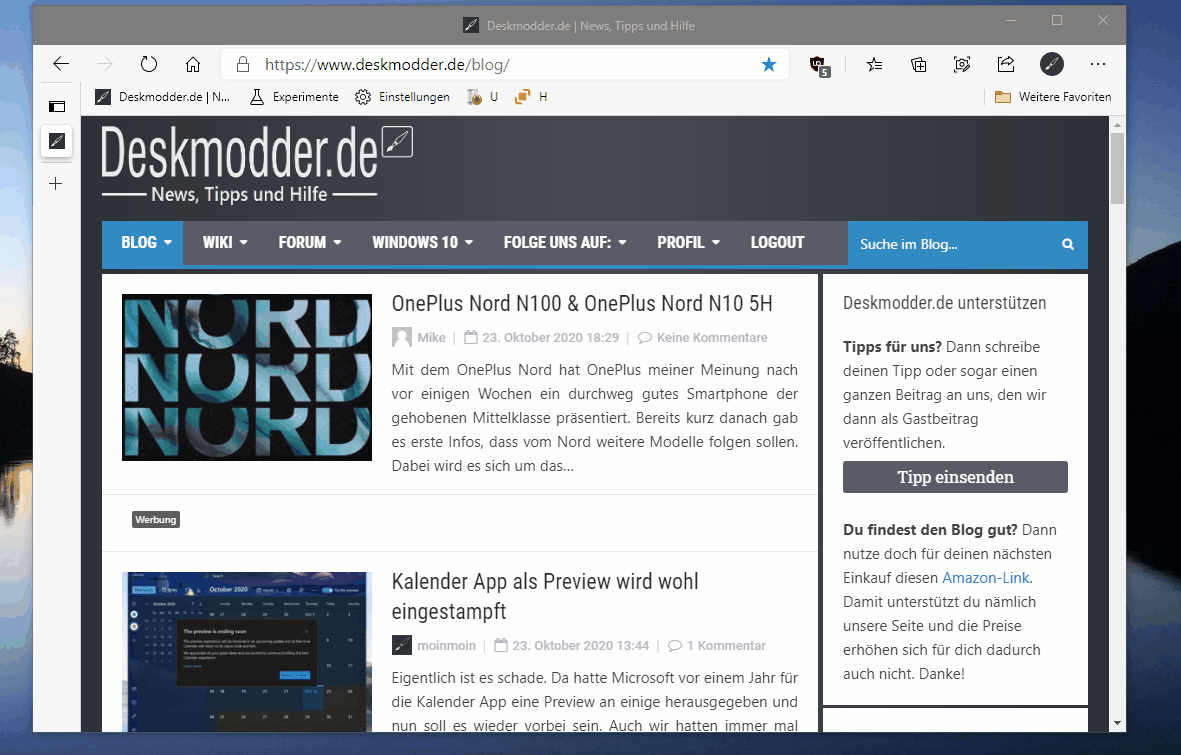
Task: Click the Mike author avatar image
Action: pyautogui.click(x=401, y=338)
